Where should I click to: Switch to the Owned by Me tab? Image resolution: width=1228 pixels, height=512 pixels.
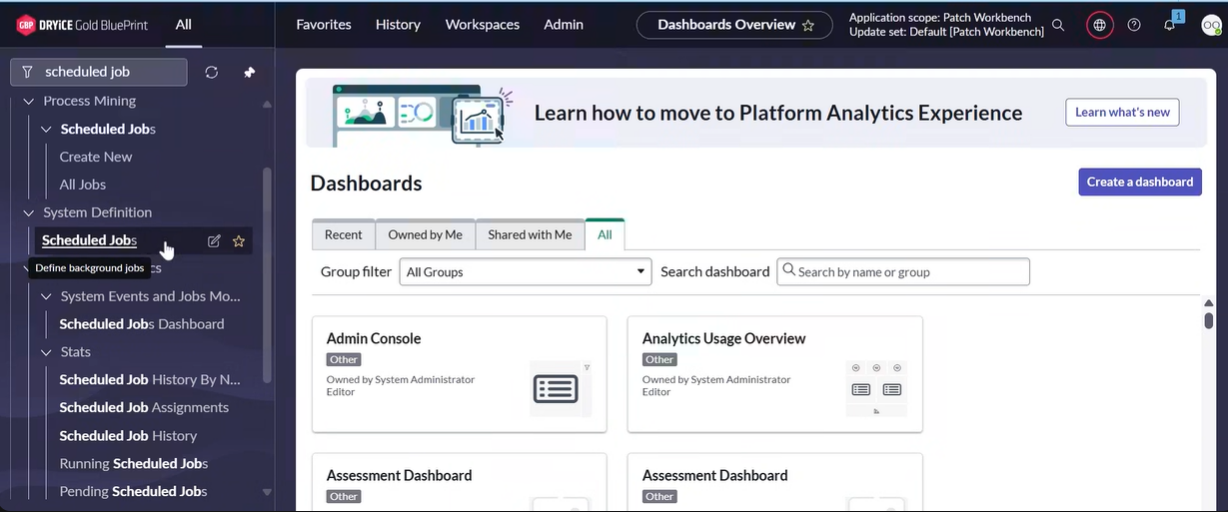click(425, 234)
